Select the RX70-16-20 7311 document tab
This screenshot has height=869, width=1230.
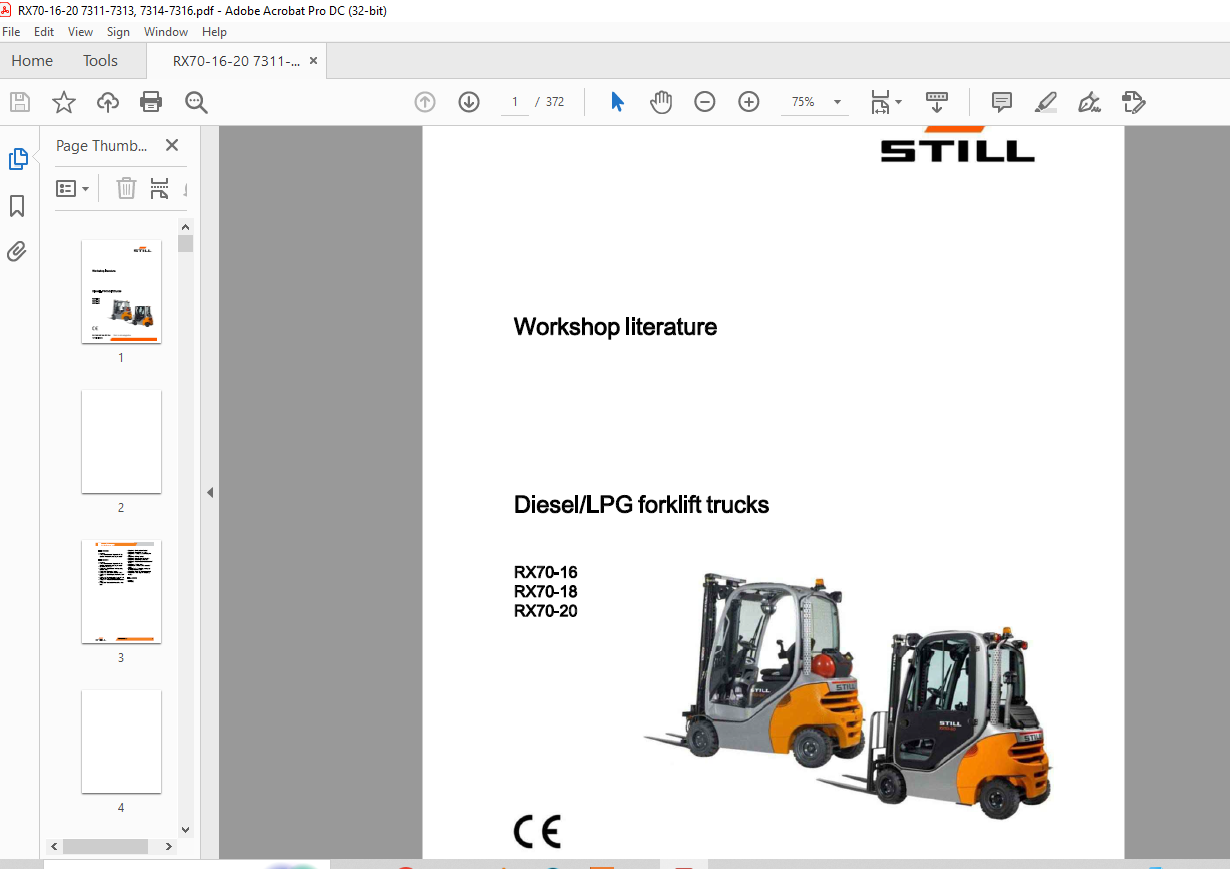pos(236,61)
